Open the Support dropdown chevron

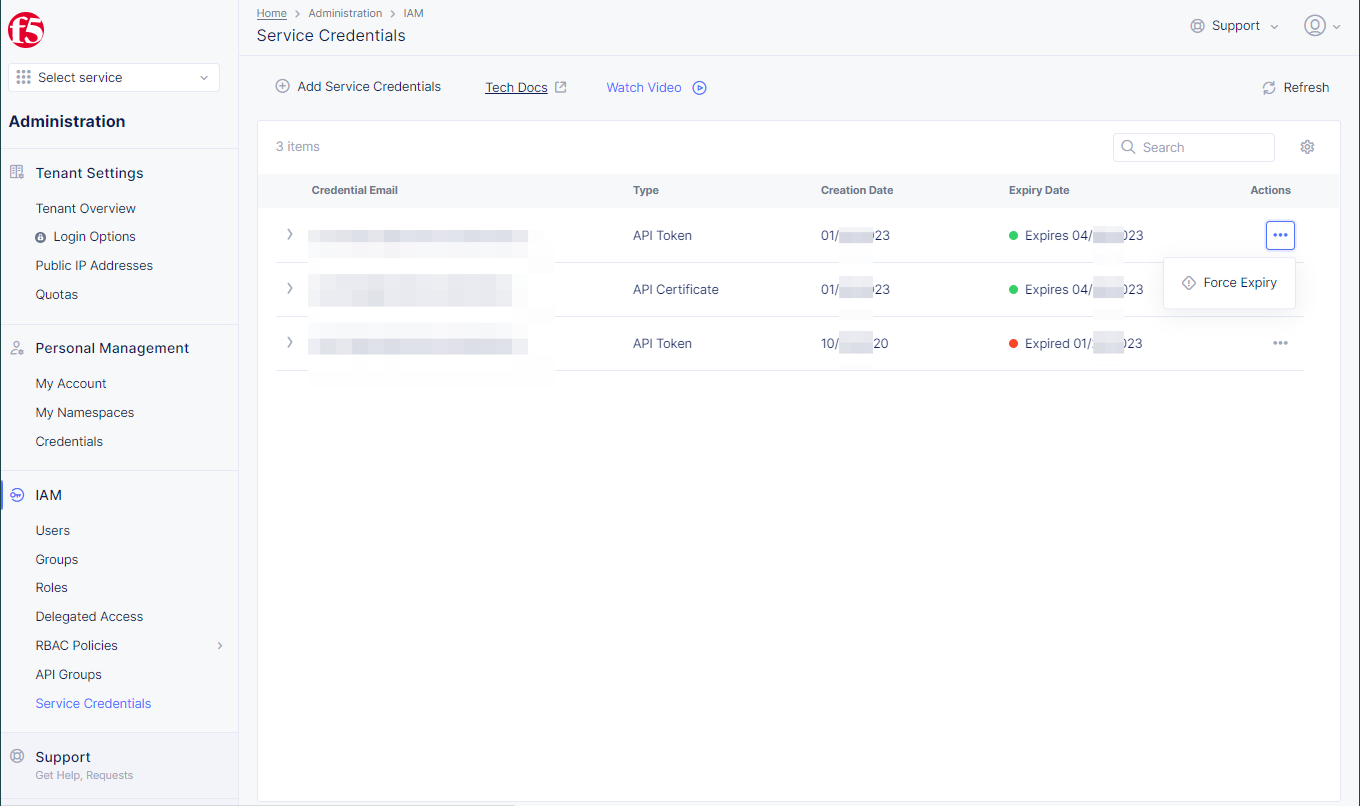pyautogui.click(x=1274, y=25)
